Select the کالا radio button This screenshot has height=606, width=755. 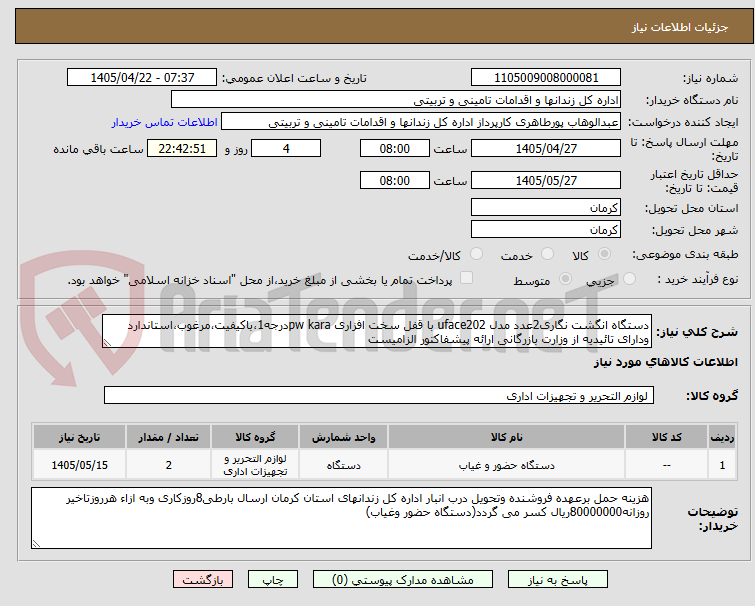604,254
